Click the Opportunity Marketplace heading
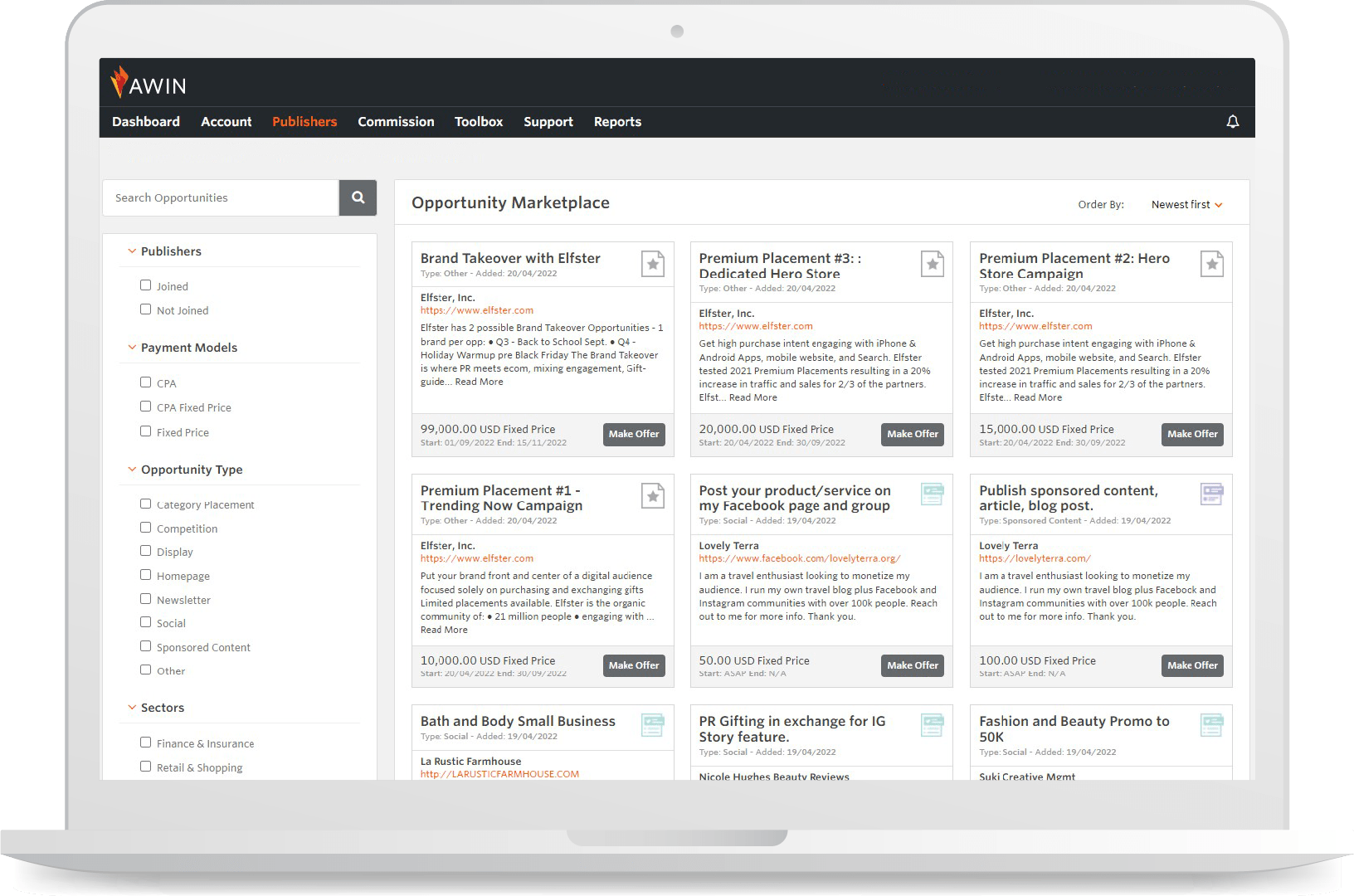This screenshot has width=1354, height=896. [510, 203]
